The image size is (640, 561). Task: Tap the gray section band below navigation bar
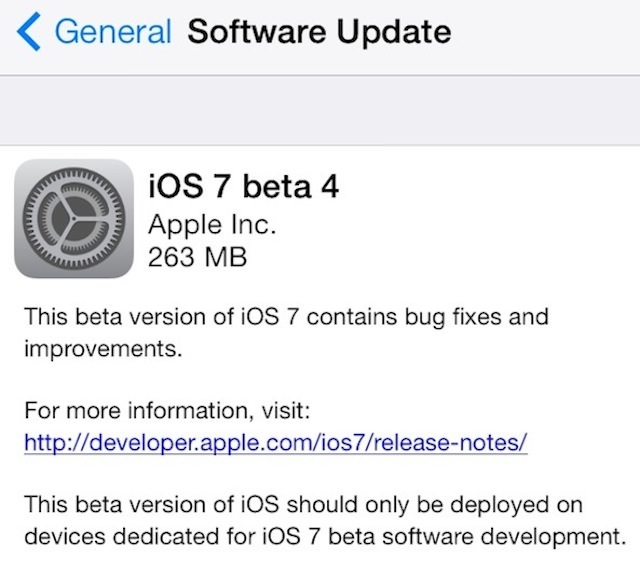click(320, 110)
